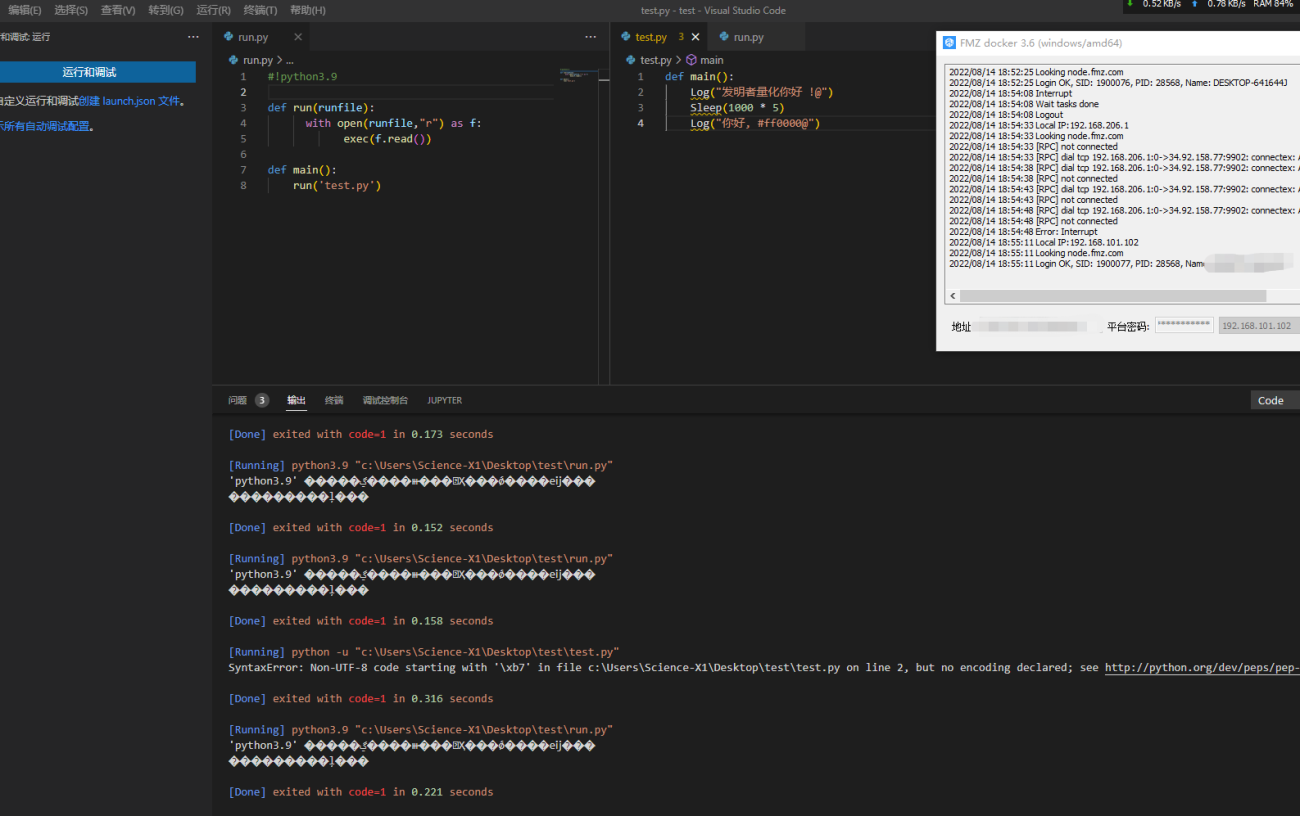The height and width of the screenshot is (816, 1300).
Task: Click exited with code=1 in 0.316 seconds
Action: tap(383, 698)
